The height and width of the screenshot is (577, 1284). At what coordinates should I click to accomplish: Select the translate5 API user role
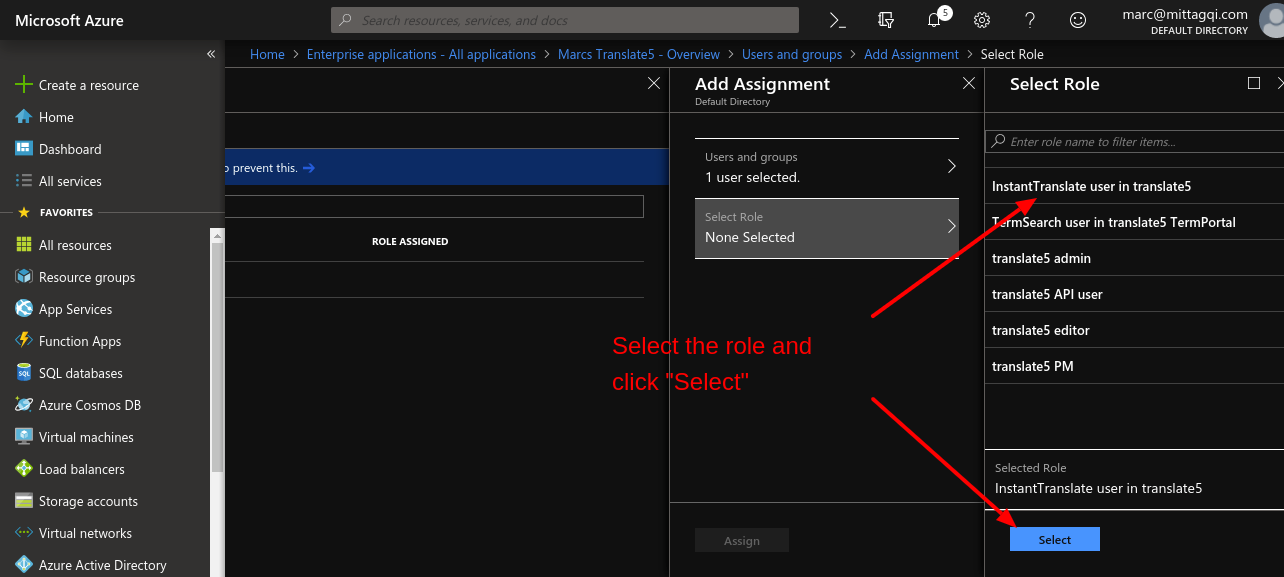(x=1134, y=294)
